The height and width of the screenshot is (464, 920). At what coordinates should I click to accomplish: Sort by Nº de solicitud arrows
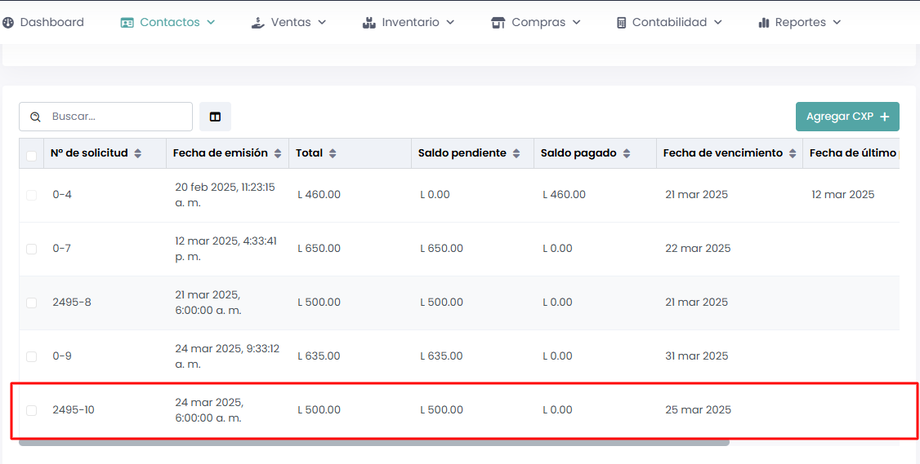pyautogui.click(x=138, y=154)
